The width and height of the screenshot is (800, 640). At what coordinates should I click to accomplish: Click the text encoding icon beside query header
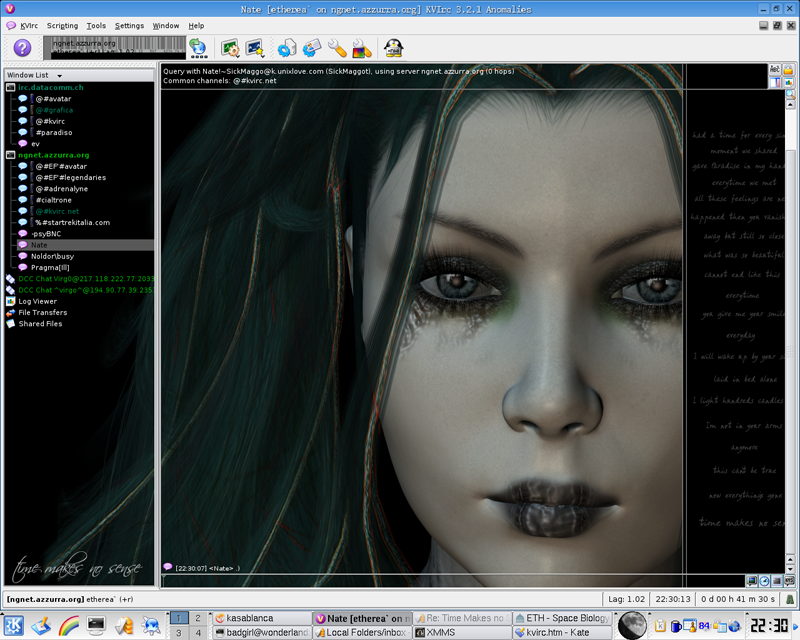[x=774, y=69]
